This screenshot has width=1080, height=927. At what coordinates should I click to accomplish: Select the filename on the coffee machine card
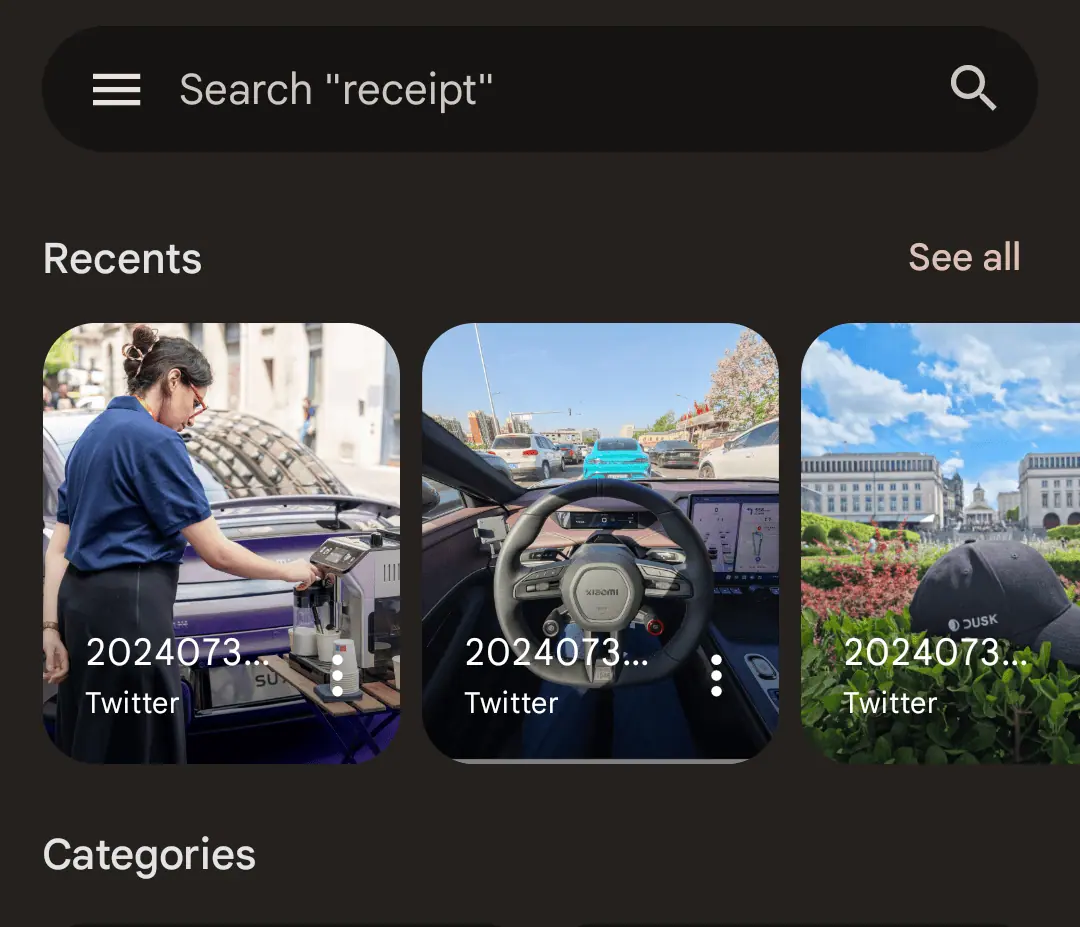tap(177, 652)
